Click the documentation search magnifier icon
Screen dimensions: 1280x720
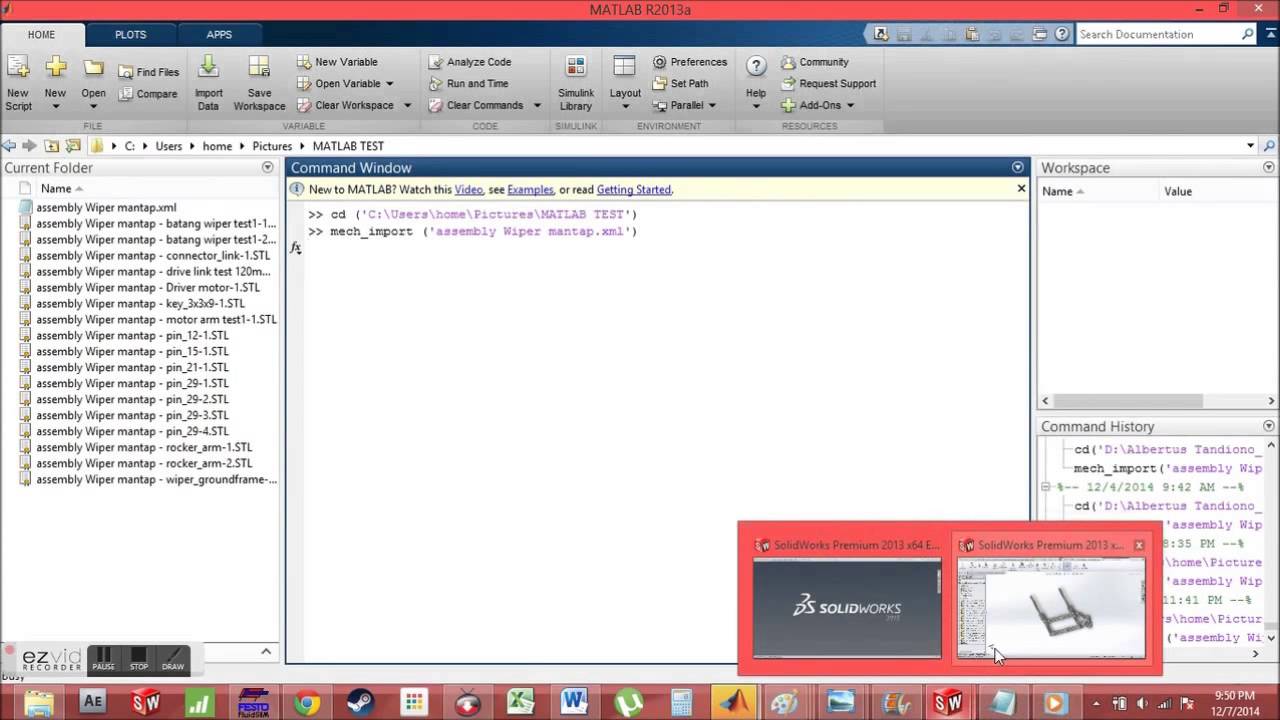(x=1247, y=34)
